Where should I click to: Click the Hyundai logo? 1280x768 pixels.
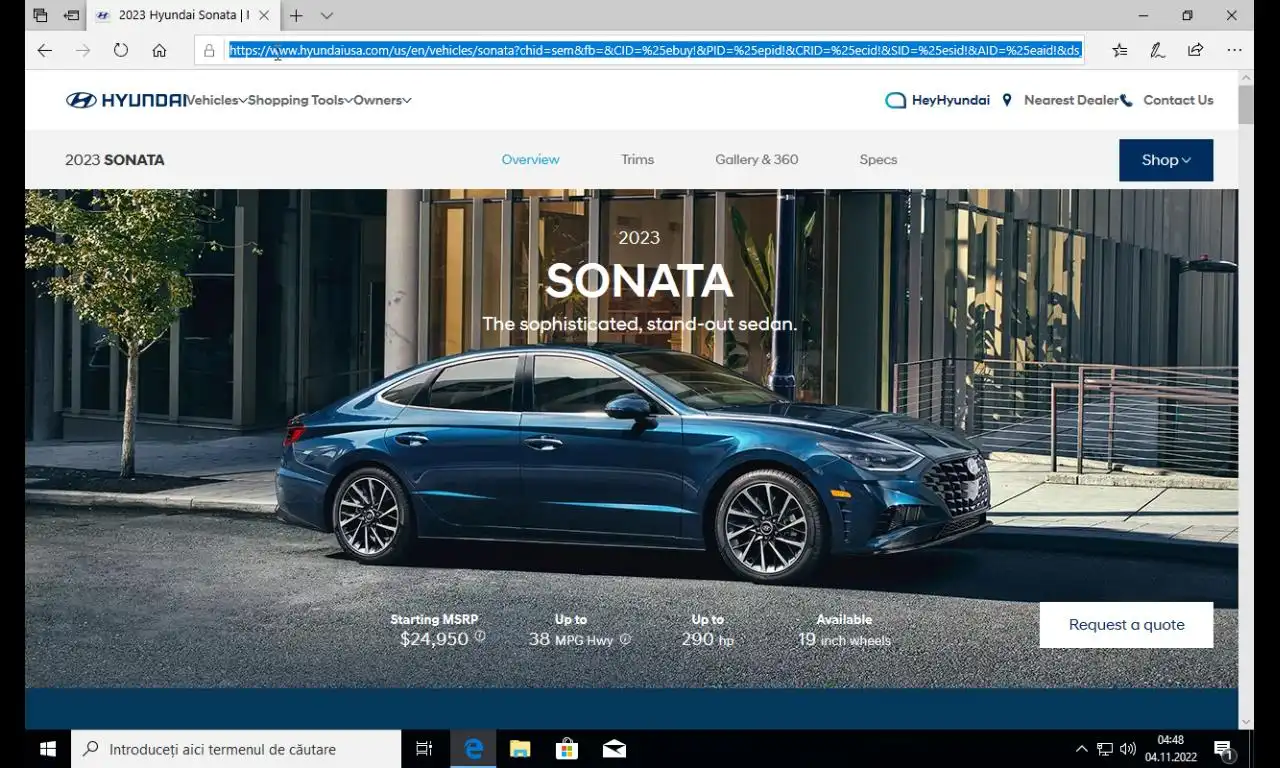126,100
